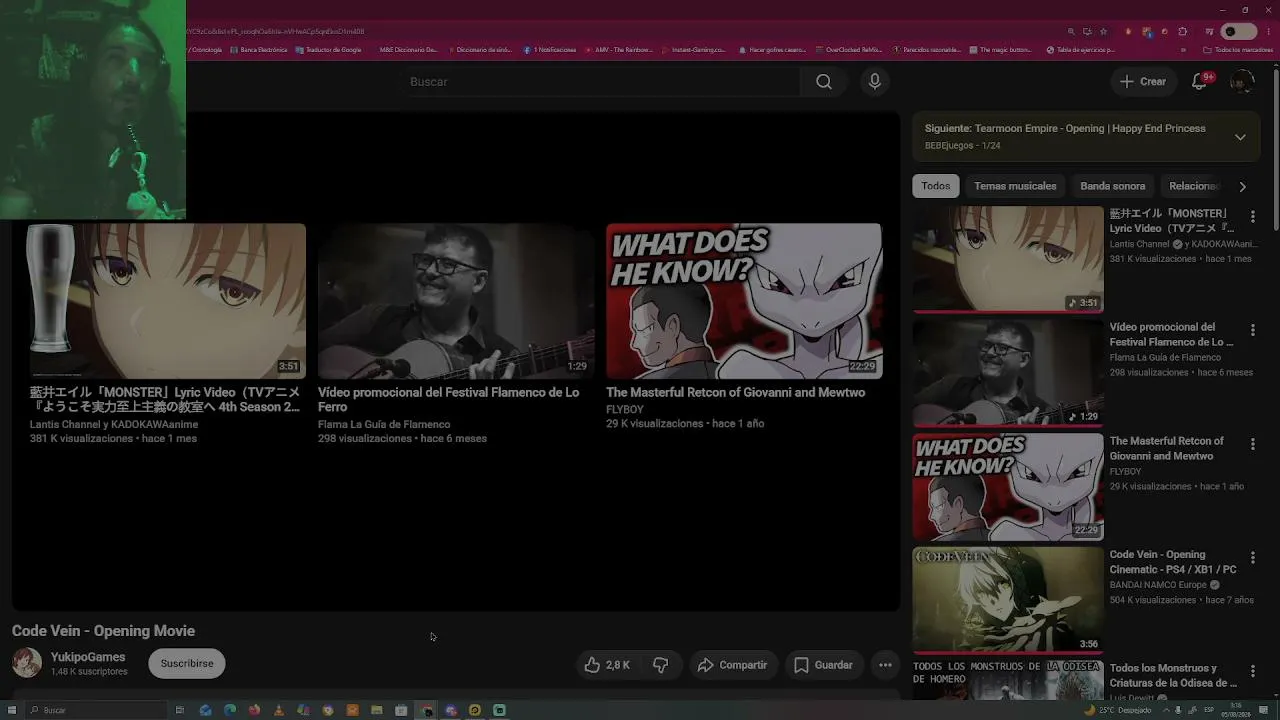Click the end-screen title The Masterful Retcon of Giovanni and Mewtwo
This screenshot has height=720, width=1280.
coord(736,393)
